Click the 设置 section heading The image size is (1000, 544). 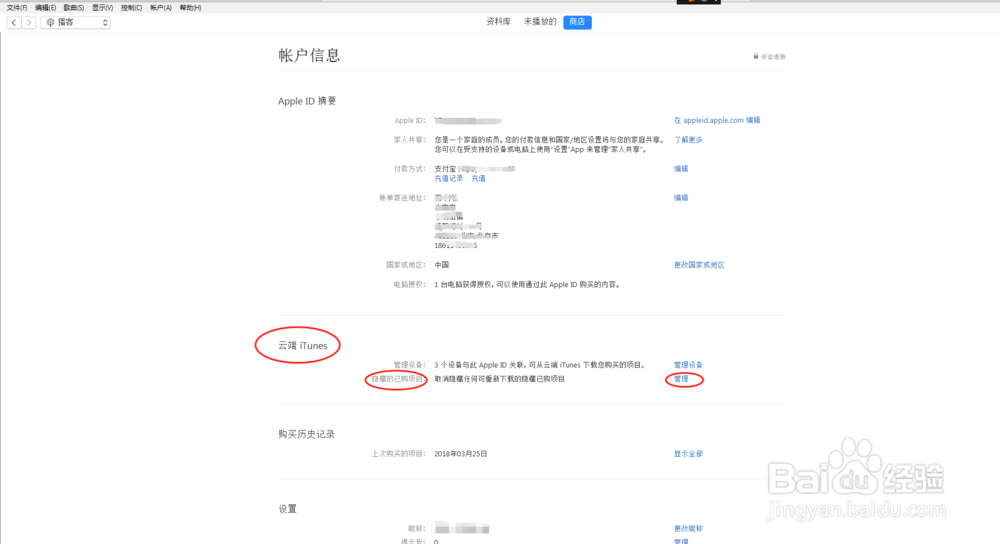point(287,509)
